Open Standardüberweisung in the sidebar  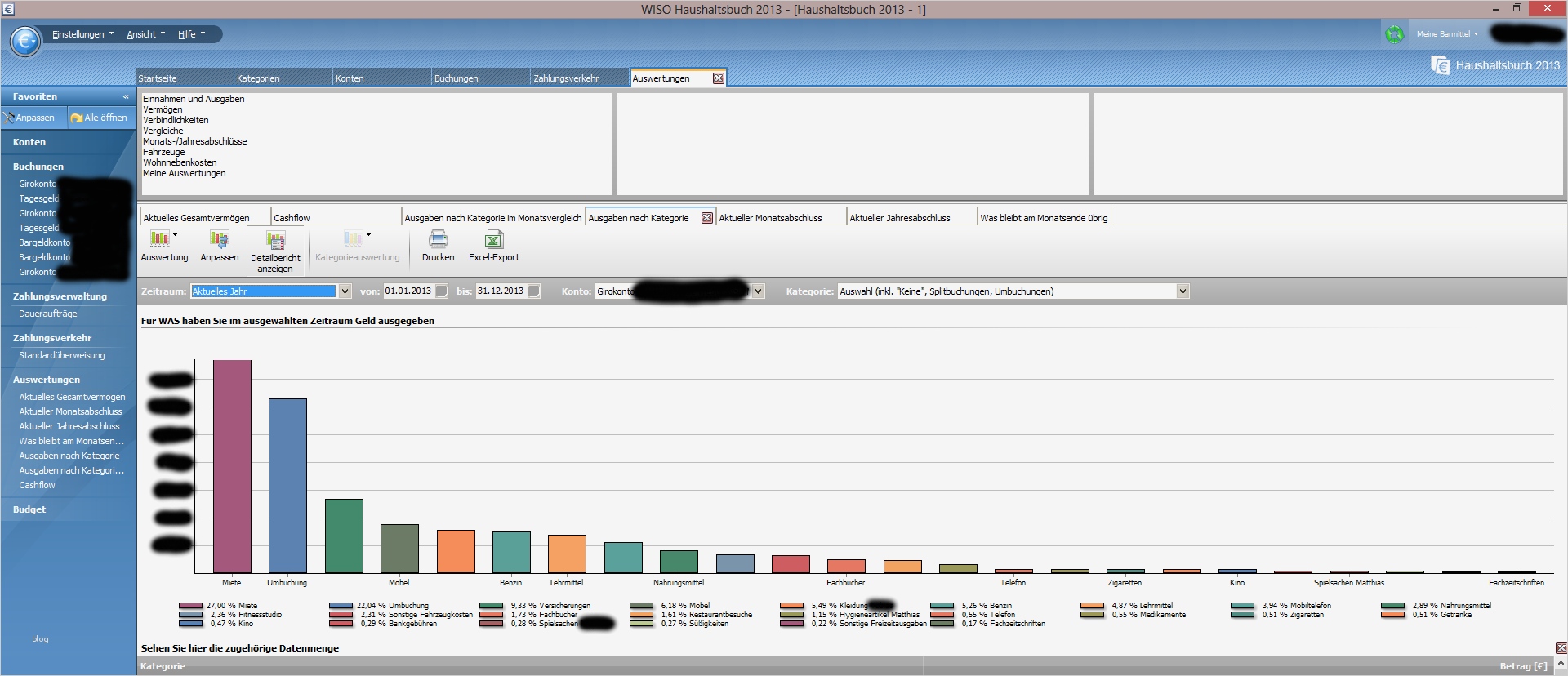[62, 355]
